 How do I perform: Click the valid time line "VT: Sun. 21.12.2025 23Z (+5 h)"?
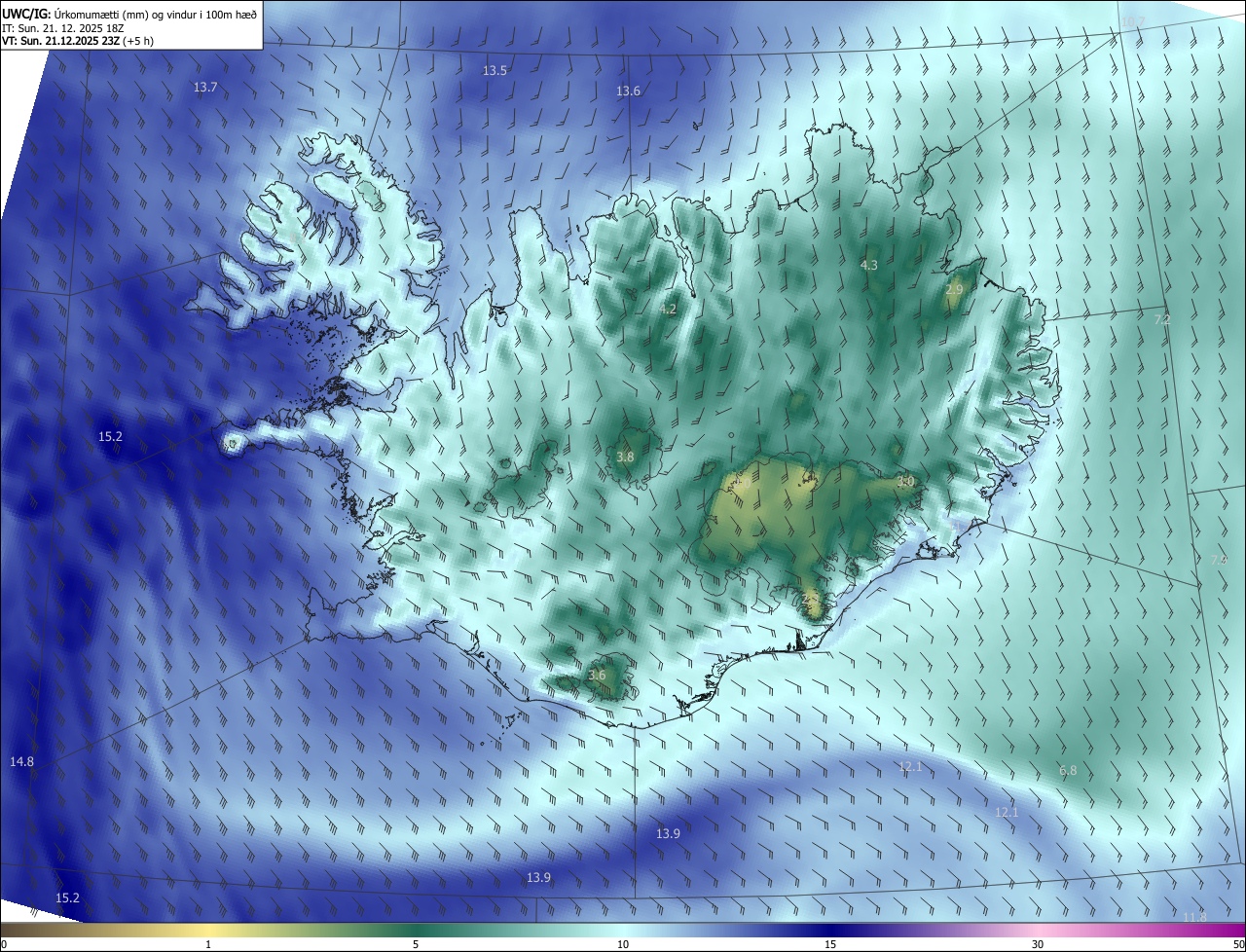point(77,41)
